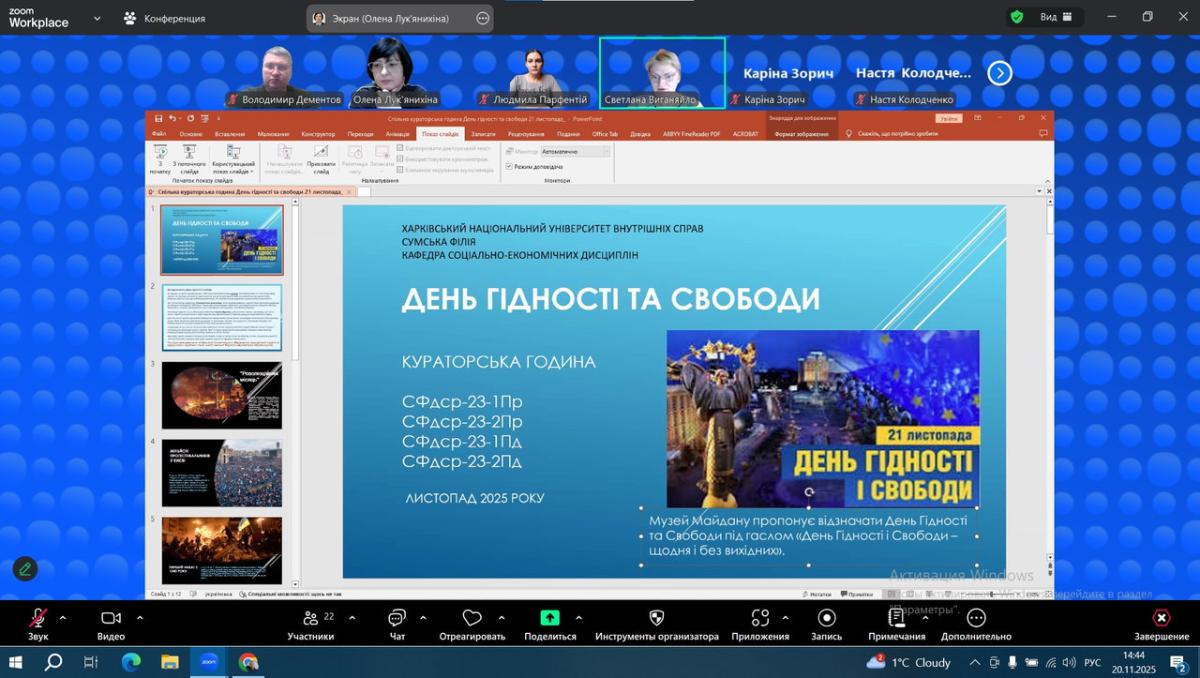Expand video options arrow beside Видео
1200x678 pixels.
(x=137, y=617)
